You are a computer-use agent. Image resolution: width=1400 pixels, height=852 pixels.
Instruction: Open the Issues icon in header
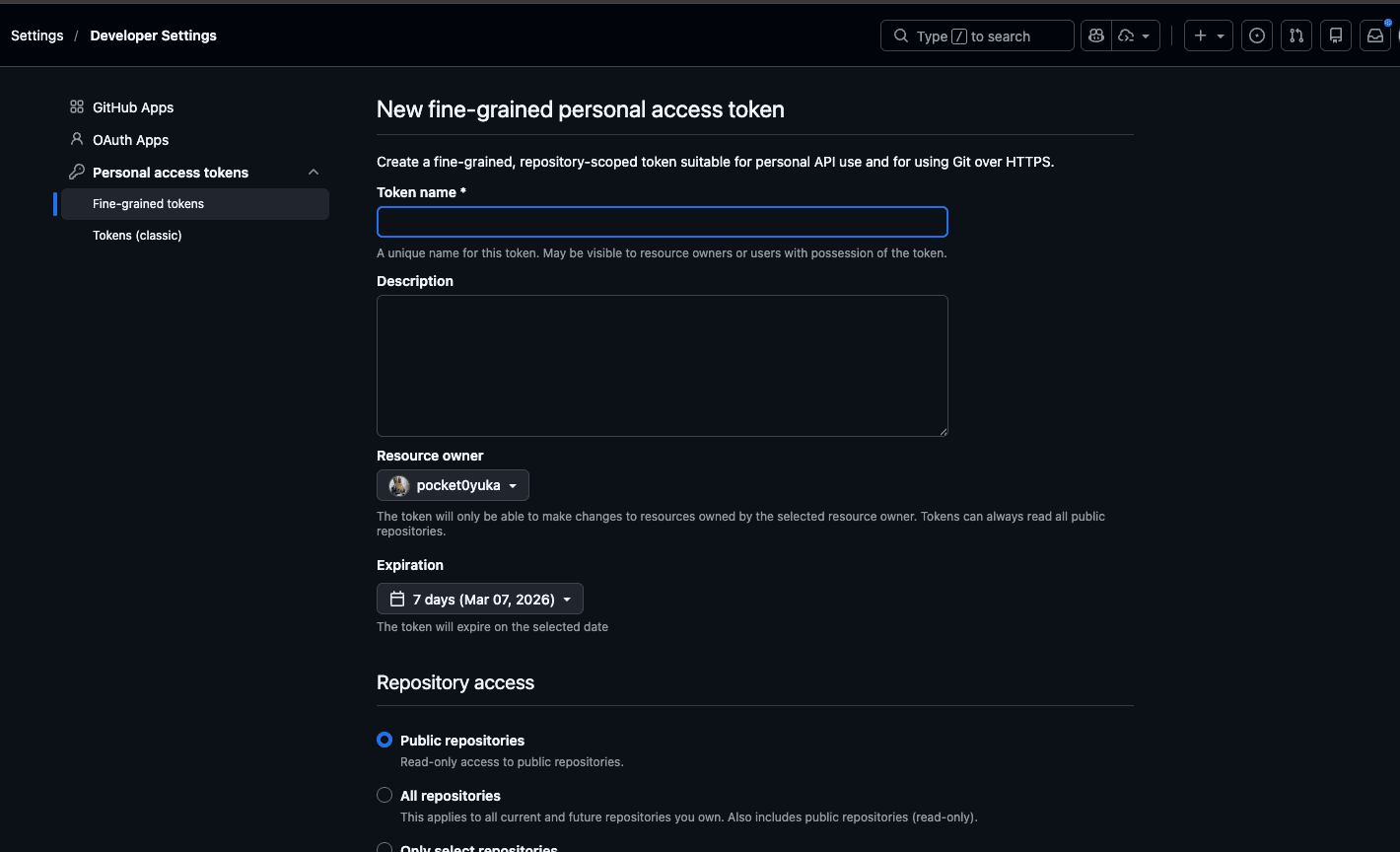coord(1257,35)
